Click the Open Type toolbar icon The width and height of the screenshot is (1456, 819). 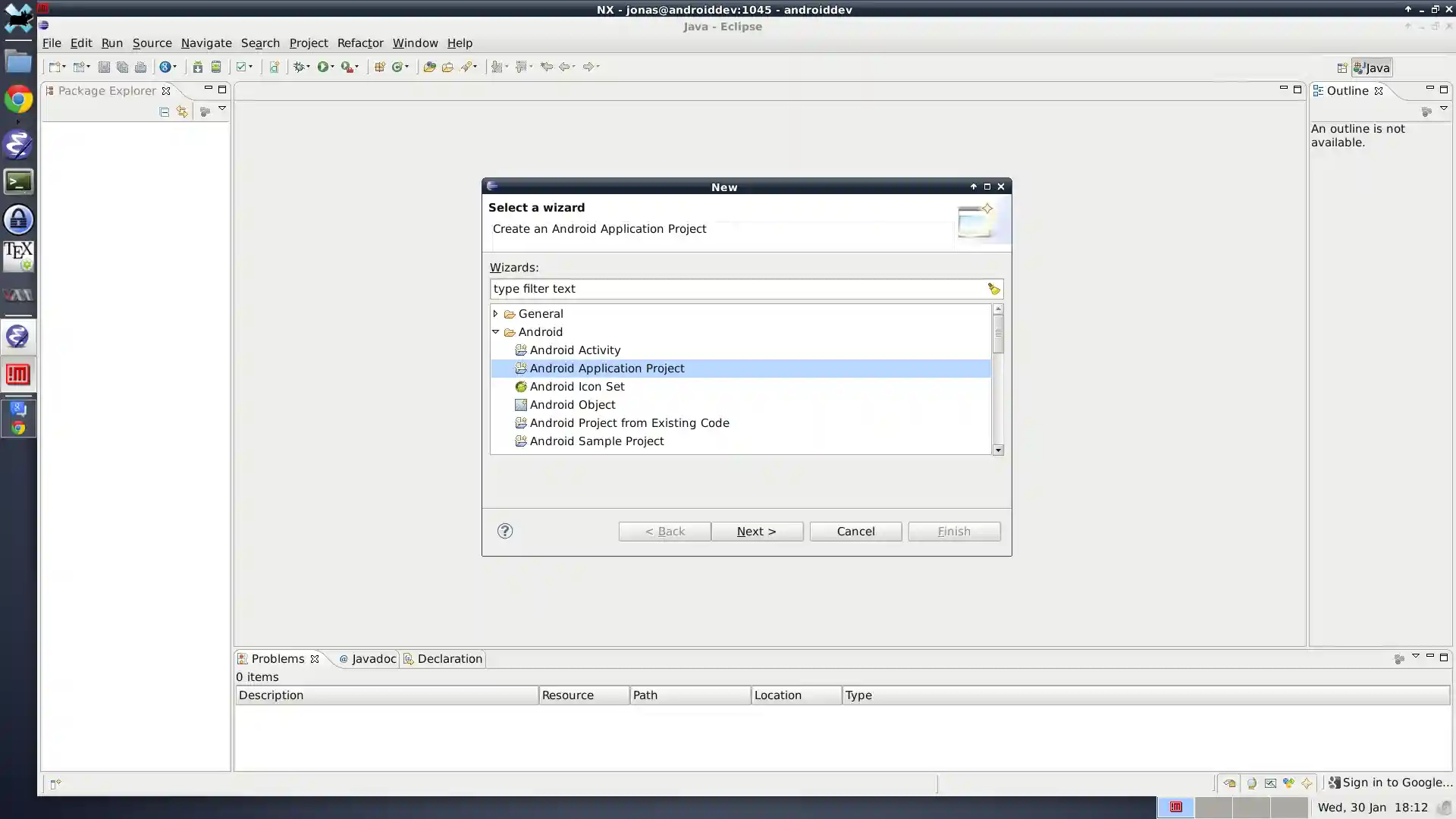(x=428, y=67)
